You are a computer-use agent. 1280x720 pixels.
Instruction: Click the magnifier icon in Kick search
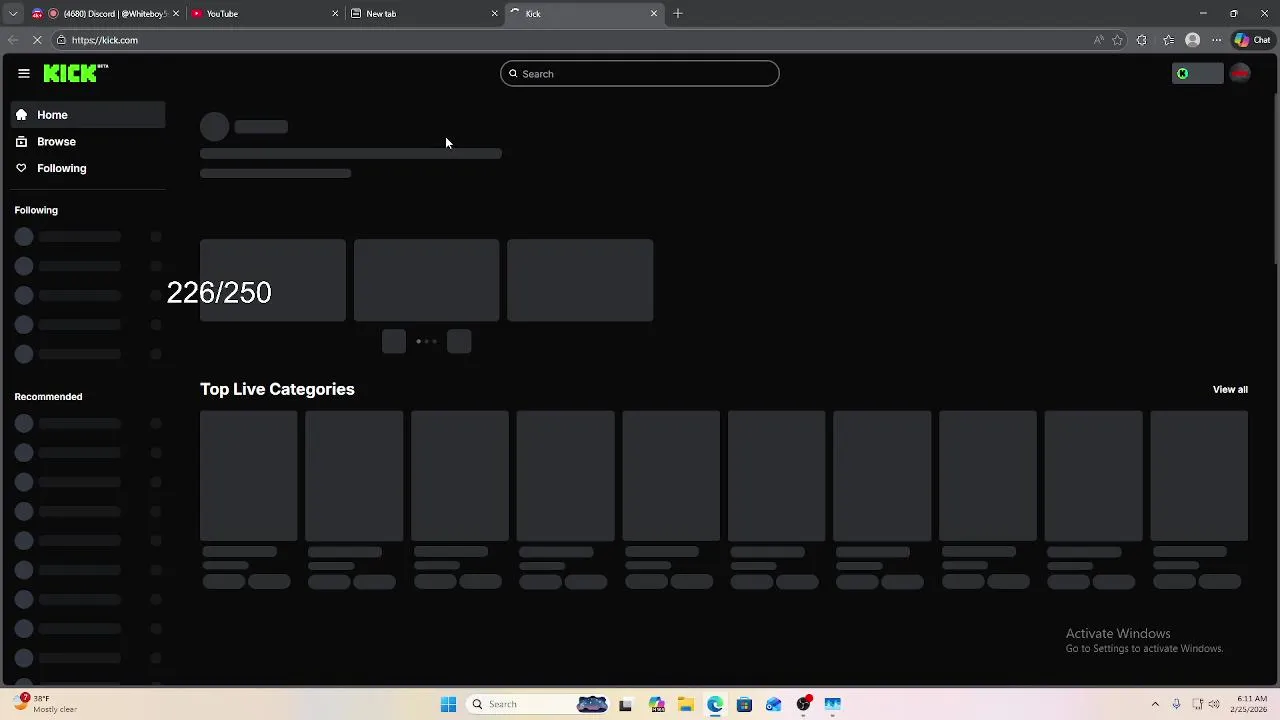click(514, 74)
